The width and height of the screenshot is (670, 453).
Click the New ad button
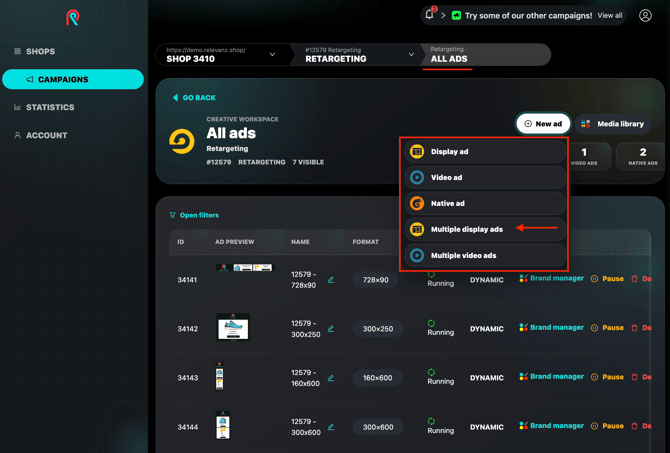point(543,124)
